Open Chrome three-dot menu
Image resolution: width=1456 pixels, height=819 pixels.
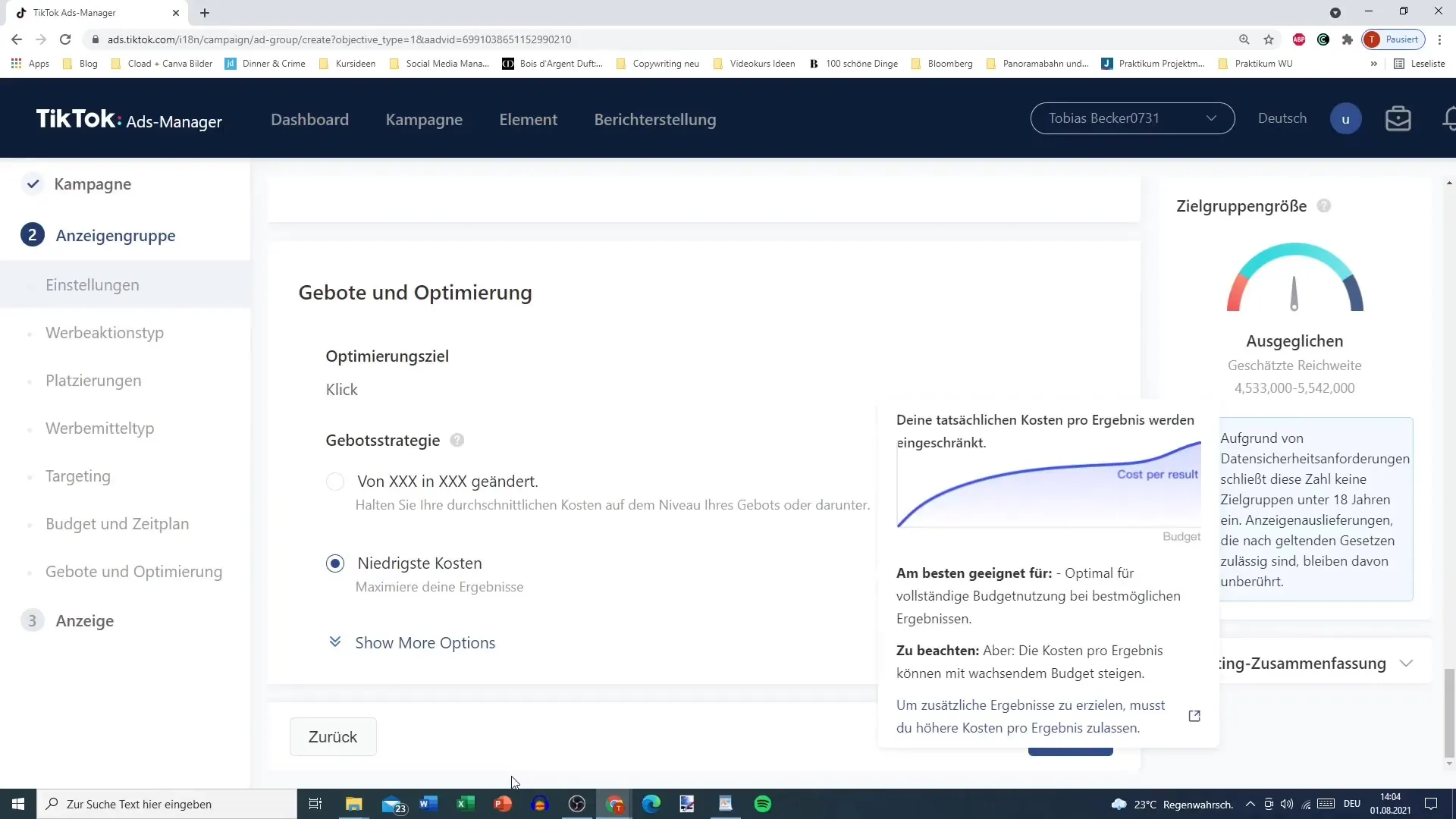[x=1440, y=39]
